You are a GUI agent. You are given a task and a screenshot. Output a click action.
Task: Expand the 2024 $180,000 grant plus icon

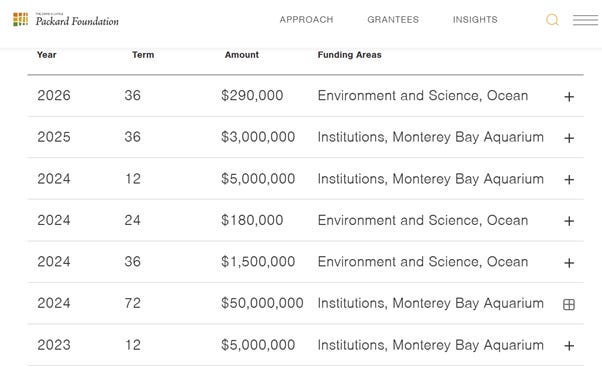coord(569,221)
